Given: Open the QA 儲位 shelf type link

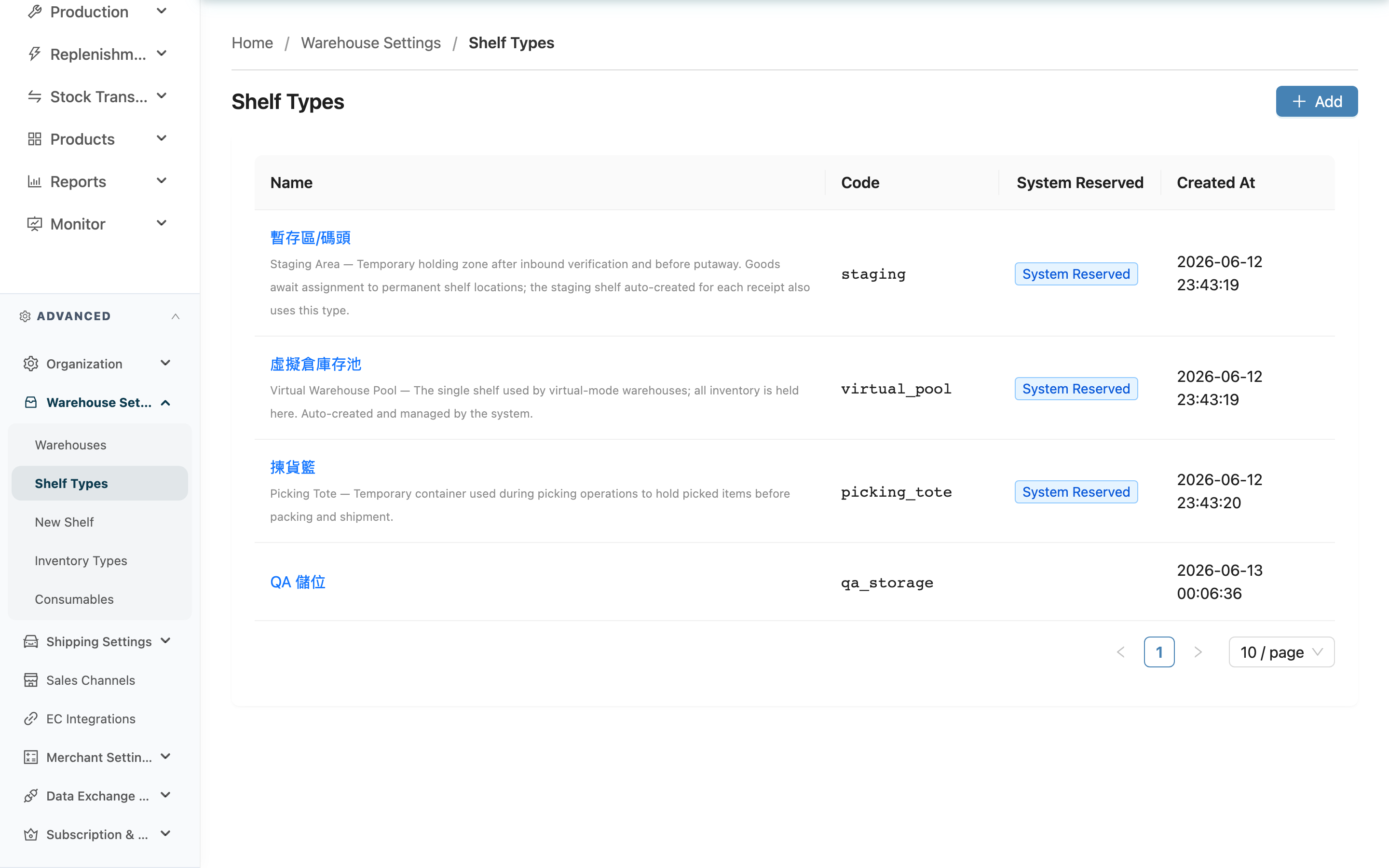Looking at the screenshot, I should (x=298, y=582).
